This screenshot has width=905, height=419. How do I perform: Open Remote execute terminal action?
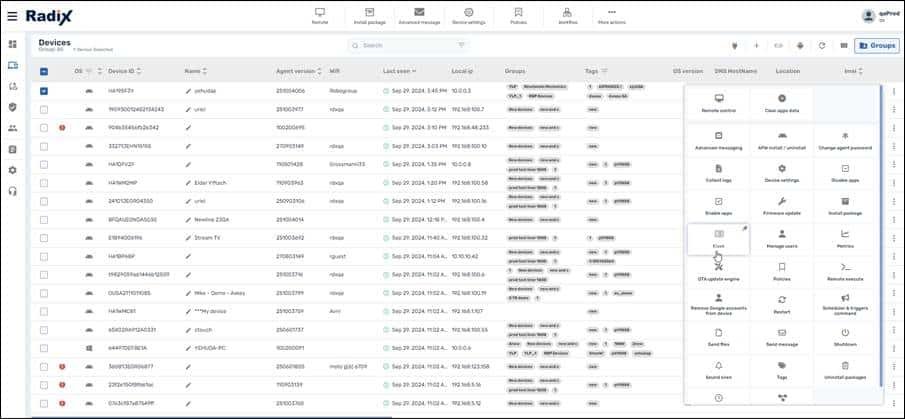pyautogui.click(x=845, y=271)
